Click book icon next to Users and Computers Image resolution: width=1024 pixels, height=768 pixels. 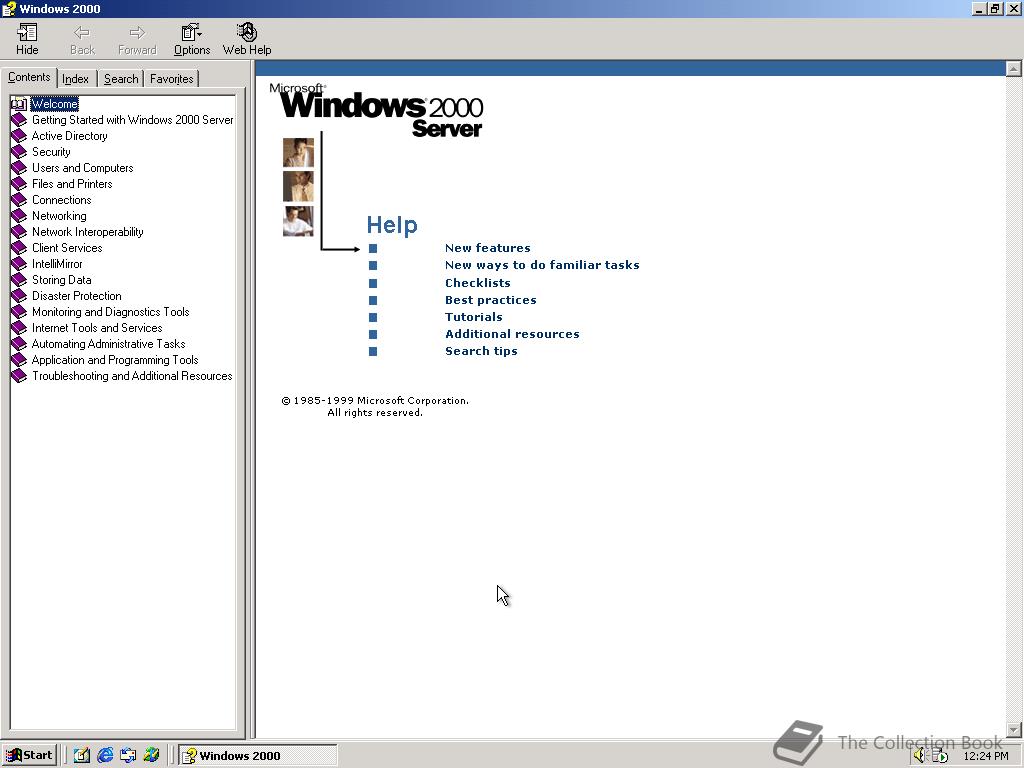coord(19,168)
